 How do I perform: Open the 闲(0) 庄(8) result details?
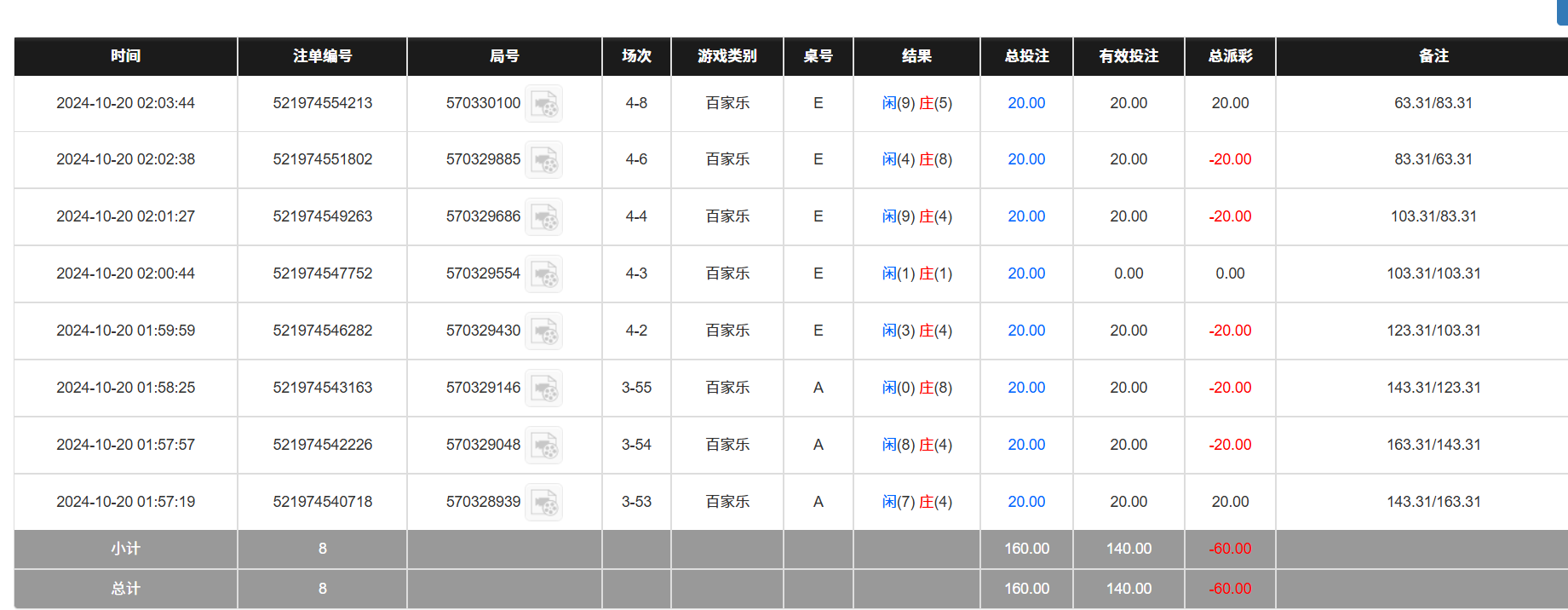tap(916, 388)
